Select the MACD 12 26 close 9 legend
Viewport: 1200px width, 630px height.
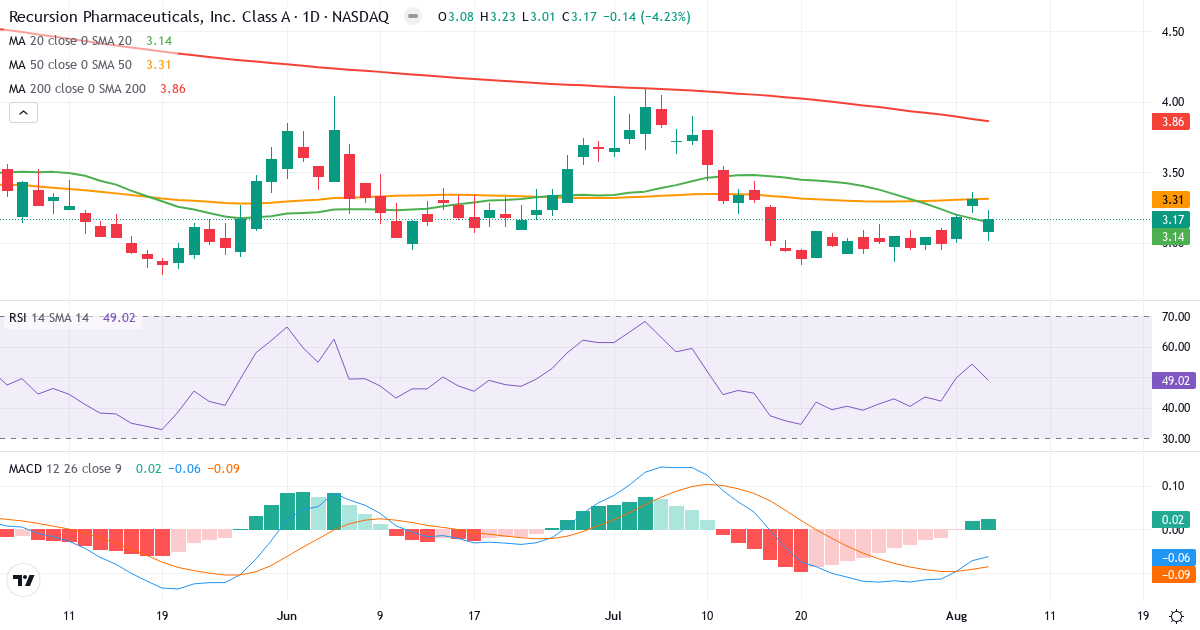click(65, 468)
